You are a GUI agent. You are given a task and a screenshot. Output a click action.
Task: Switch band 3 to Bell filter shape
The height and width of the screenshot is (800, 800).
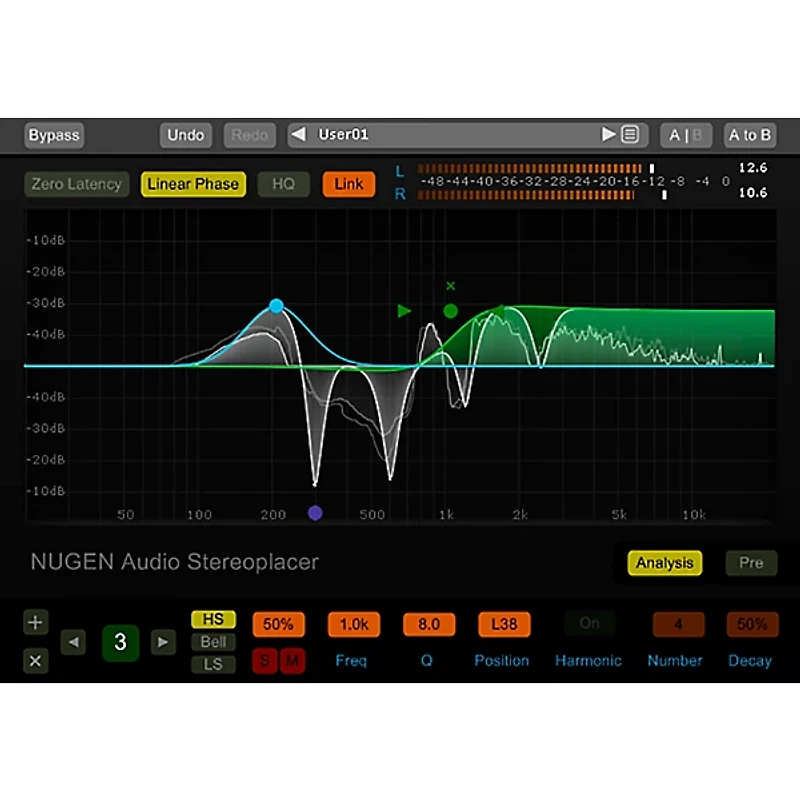click(212, 642)
